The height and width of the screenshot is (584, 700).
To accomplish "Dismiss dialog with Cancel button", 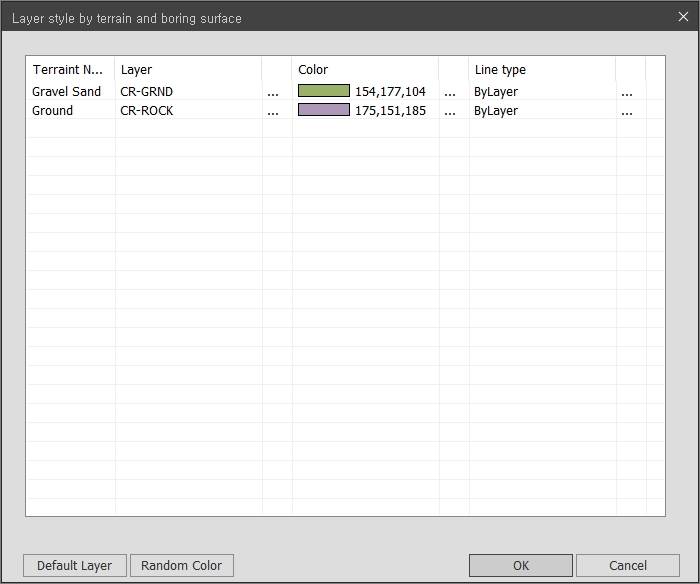I will click(x=628, y=565).
